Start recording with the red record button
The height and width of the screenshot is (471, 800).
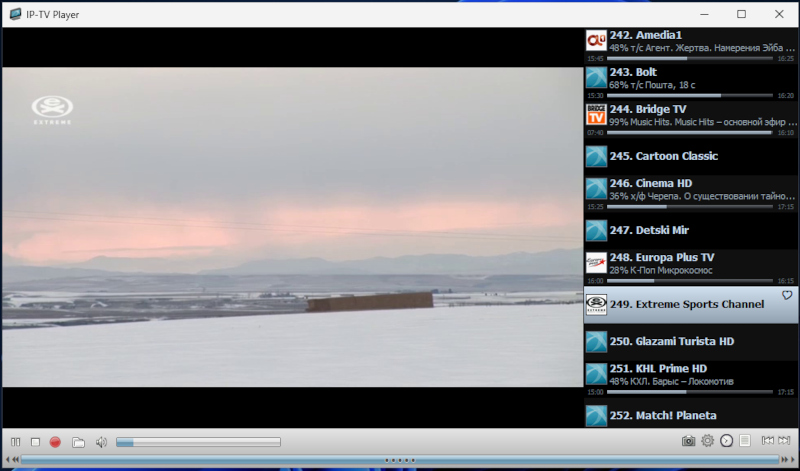coord(55,441)
